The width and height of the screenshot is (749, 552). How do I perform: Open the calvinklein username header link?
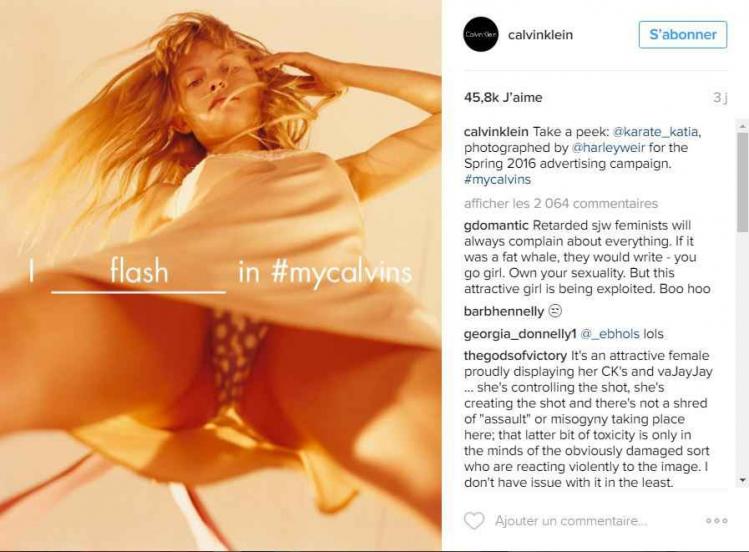pos(540,35)
